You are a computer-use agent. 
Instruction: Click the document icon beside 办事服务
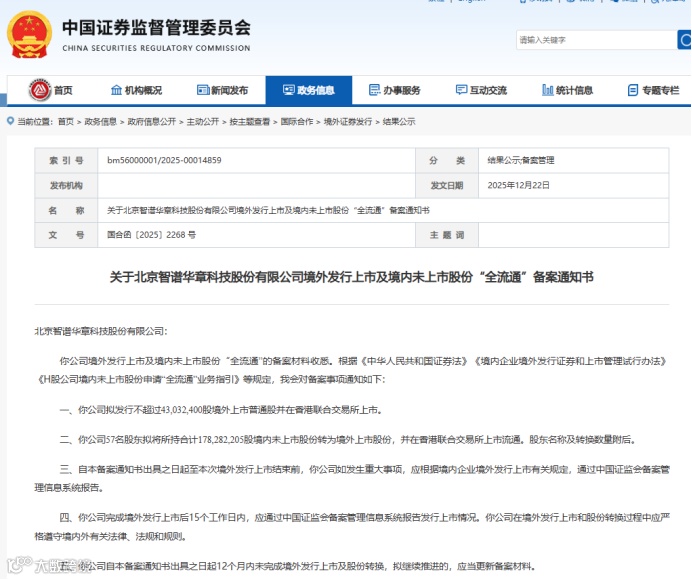[374, 90]
